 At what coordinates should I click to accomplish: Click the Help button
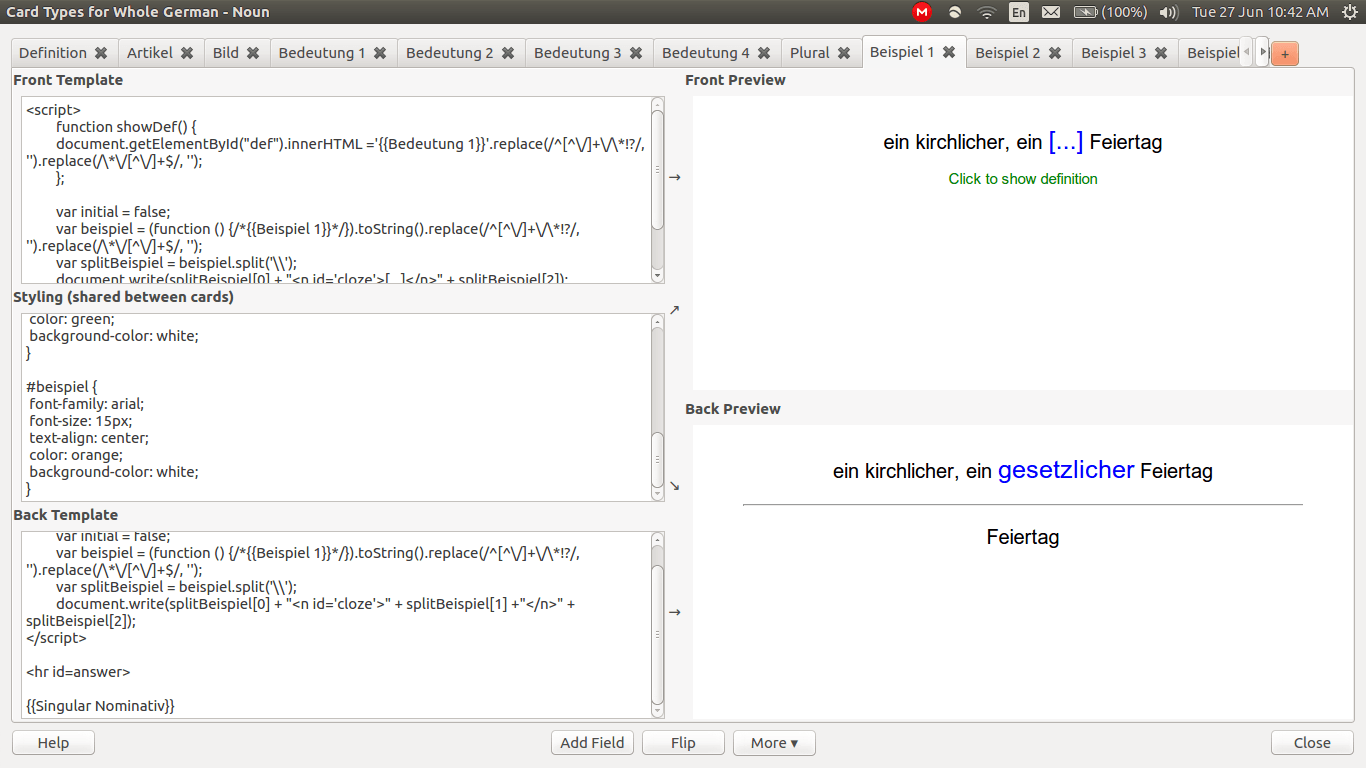pyautogui.click(x=53, y=743)
